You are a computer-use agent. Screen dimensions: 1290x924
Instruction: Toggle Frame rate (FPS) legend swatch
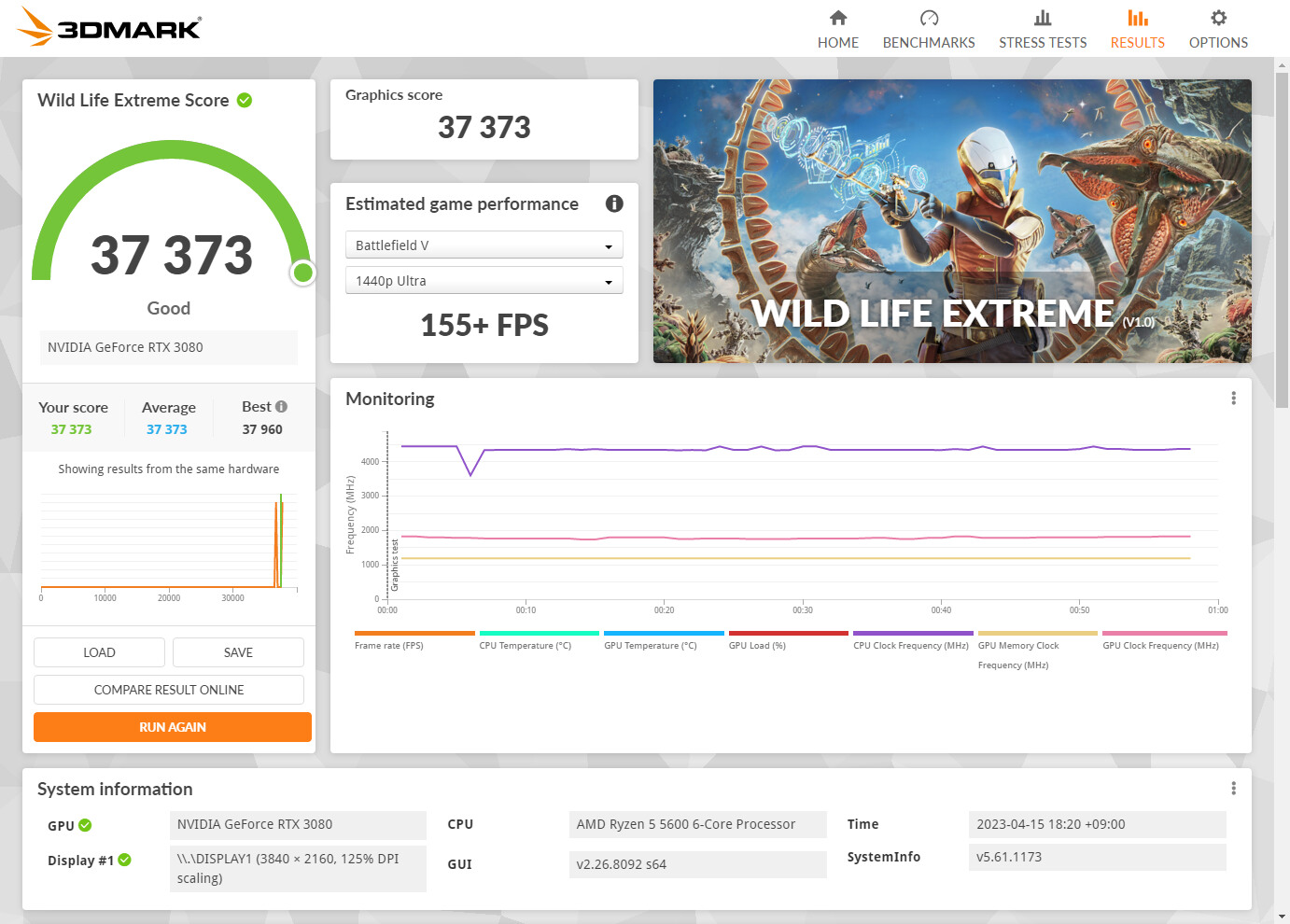(414, 633)
